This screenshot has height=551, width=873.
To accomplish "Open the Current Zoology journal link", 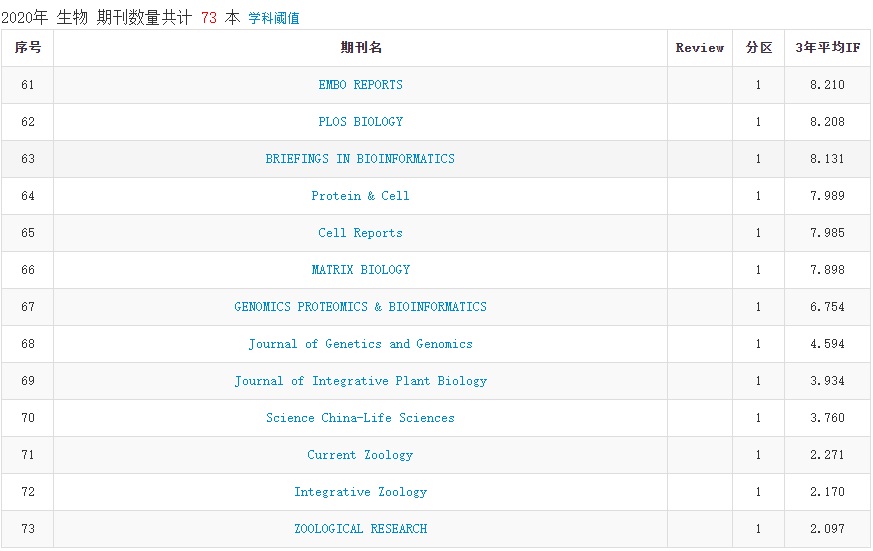I will [x=360, y=455].
